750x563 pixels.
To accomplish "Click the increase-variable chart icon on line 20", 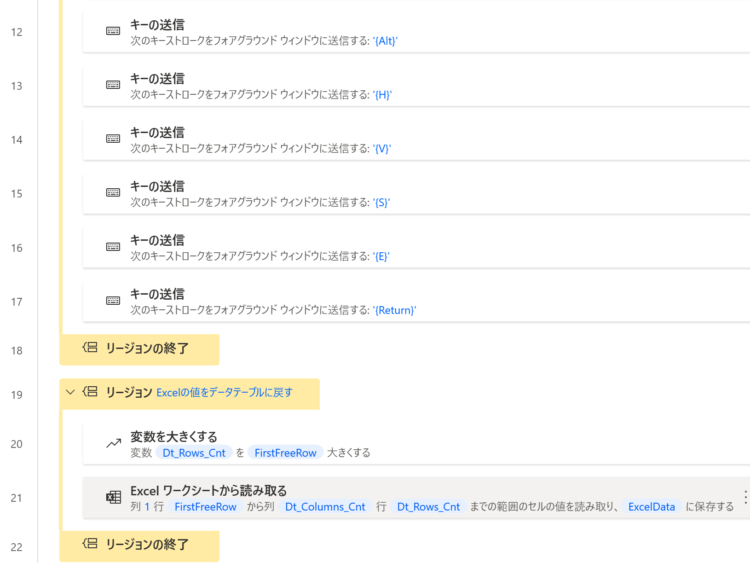I will [x=113, y=443].
